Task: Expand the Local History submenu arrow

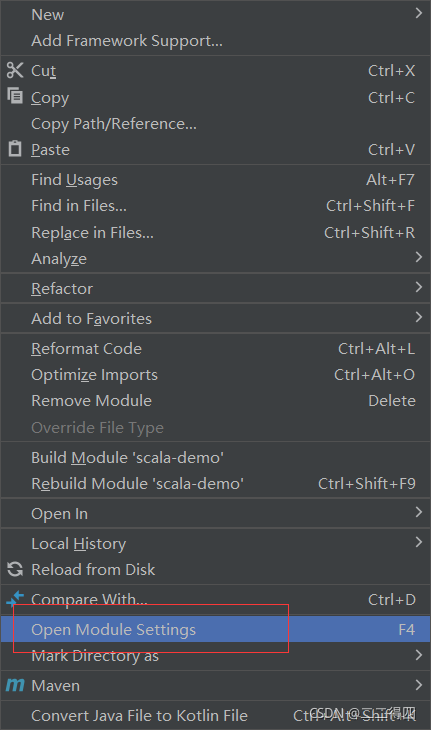Action: pyautogui.click(x=418, y=542)
